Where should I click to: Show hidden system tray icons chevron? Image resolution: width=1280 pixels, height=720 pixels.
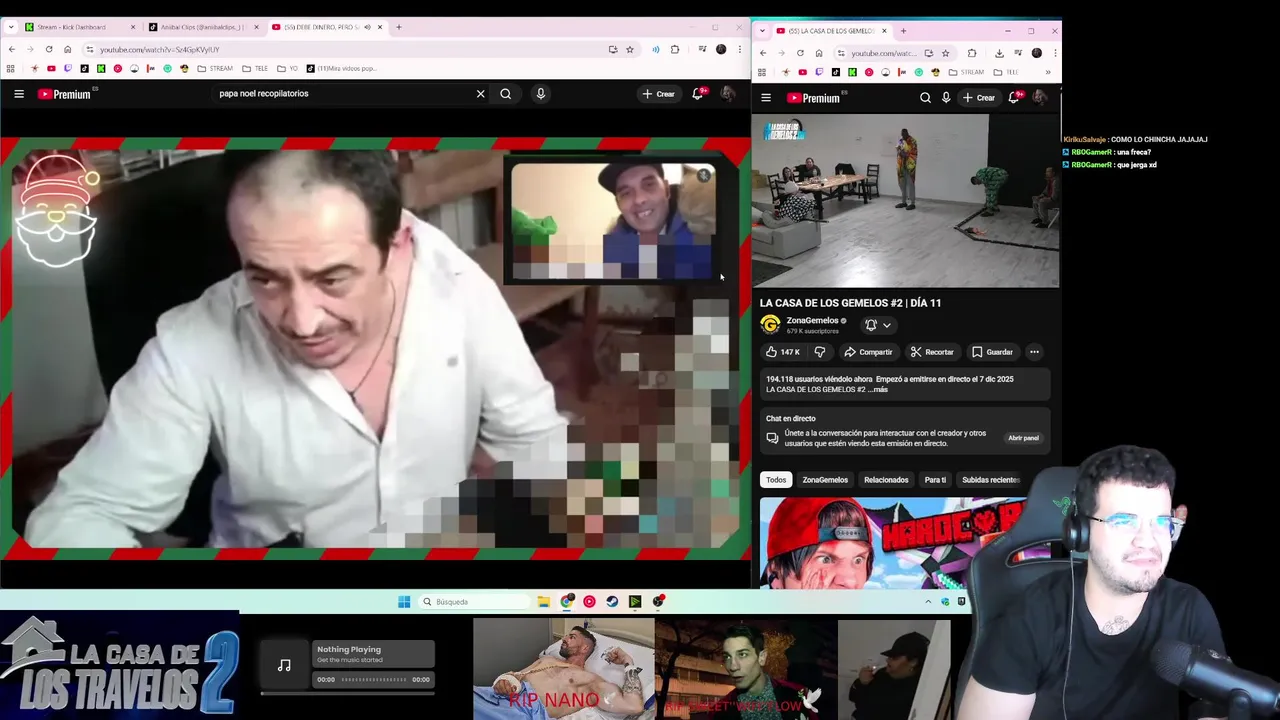[x=928, y=602]
